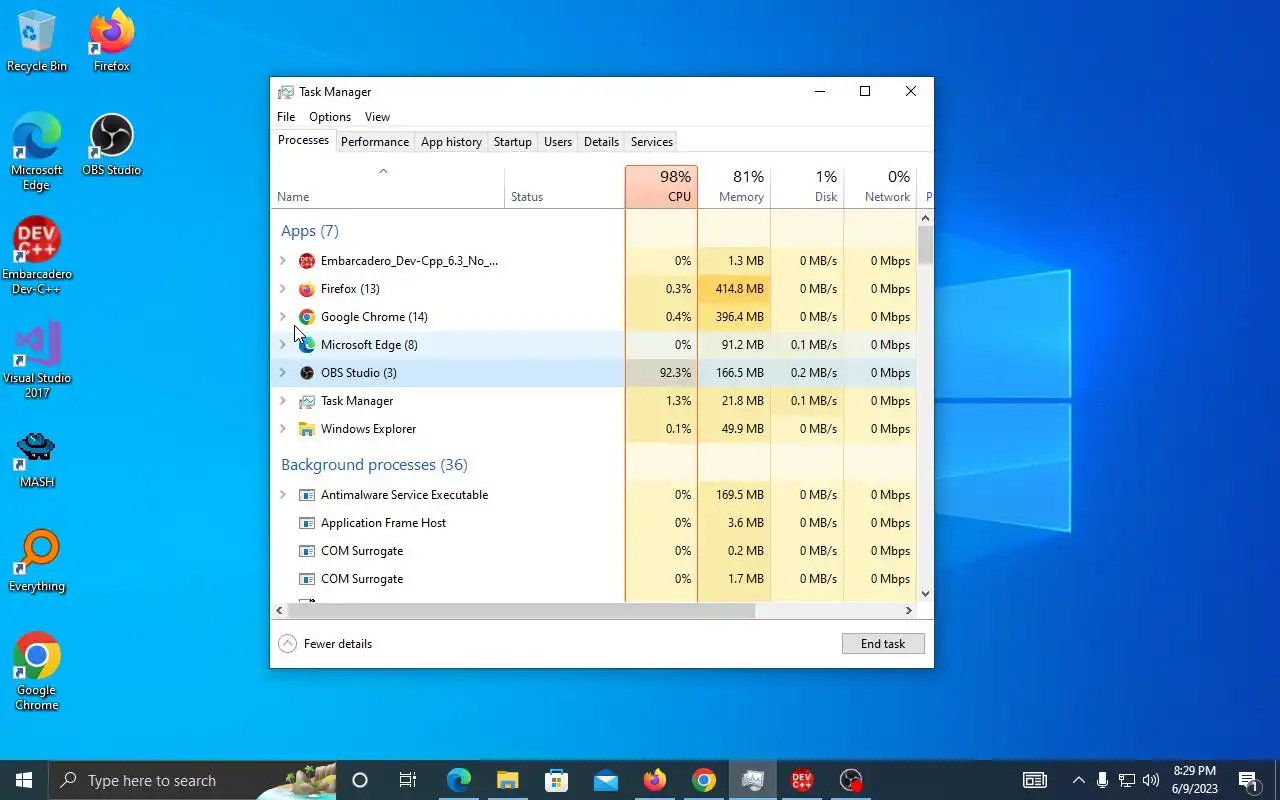The width and height of the screenshot is (1280, 800).
Task: Click the Microsoft Edge process icon
Action: point(307,345)
